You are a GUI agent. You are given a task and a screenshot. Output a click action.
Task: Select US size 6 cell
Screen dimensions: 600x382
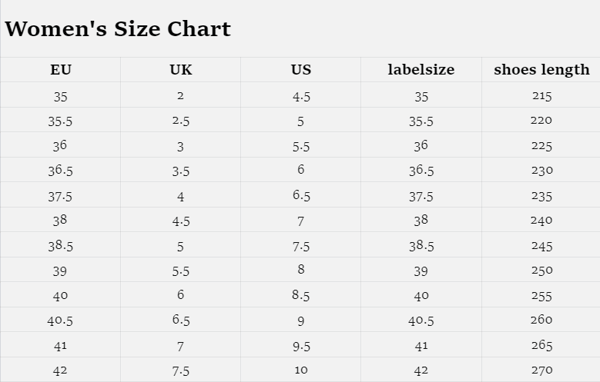coord(301,169)
